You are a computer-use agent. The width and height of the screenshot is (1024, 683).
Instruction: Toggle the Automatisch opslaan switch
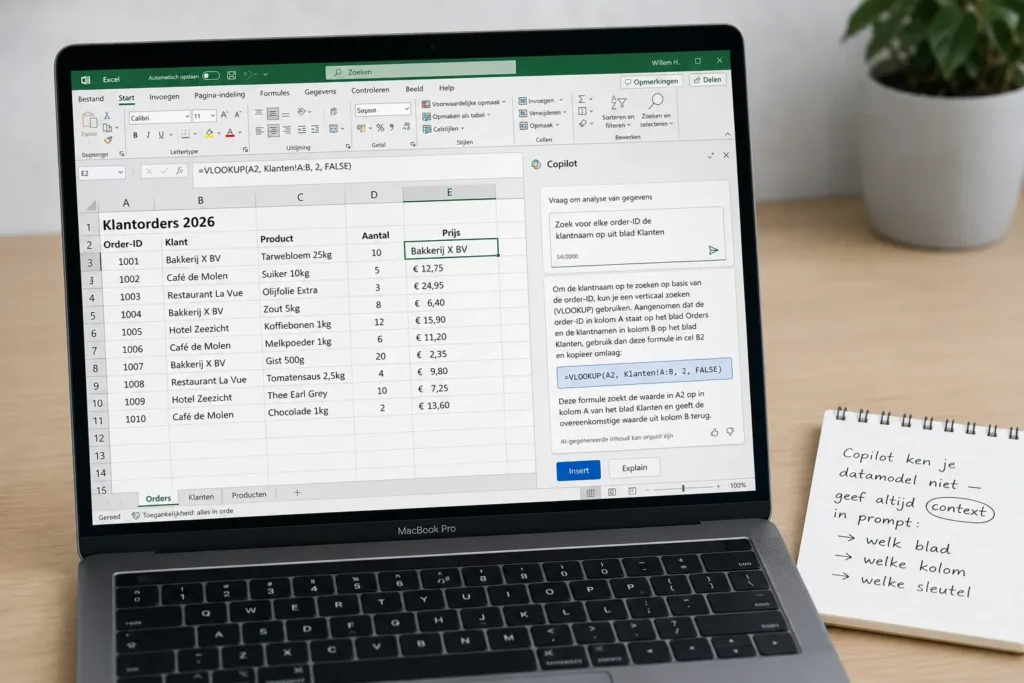point(210,76)
